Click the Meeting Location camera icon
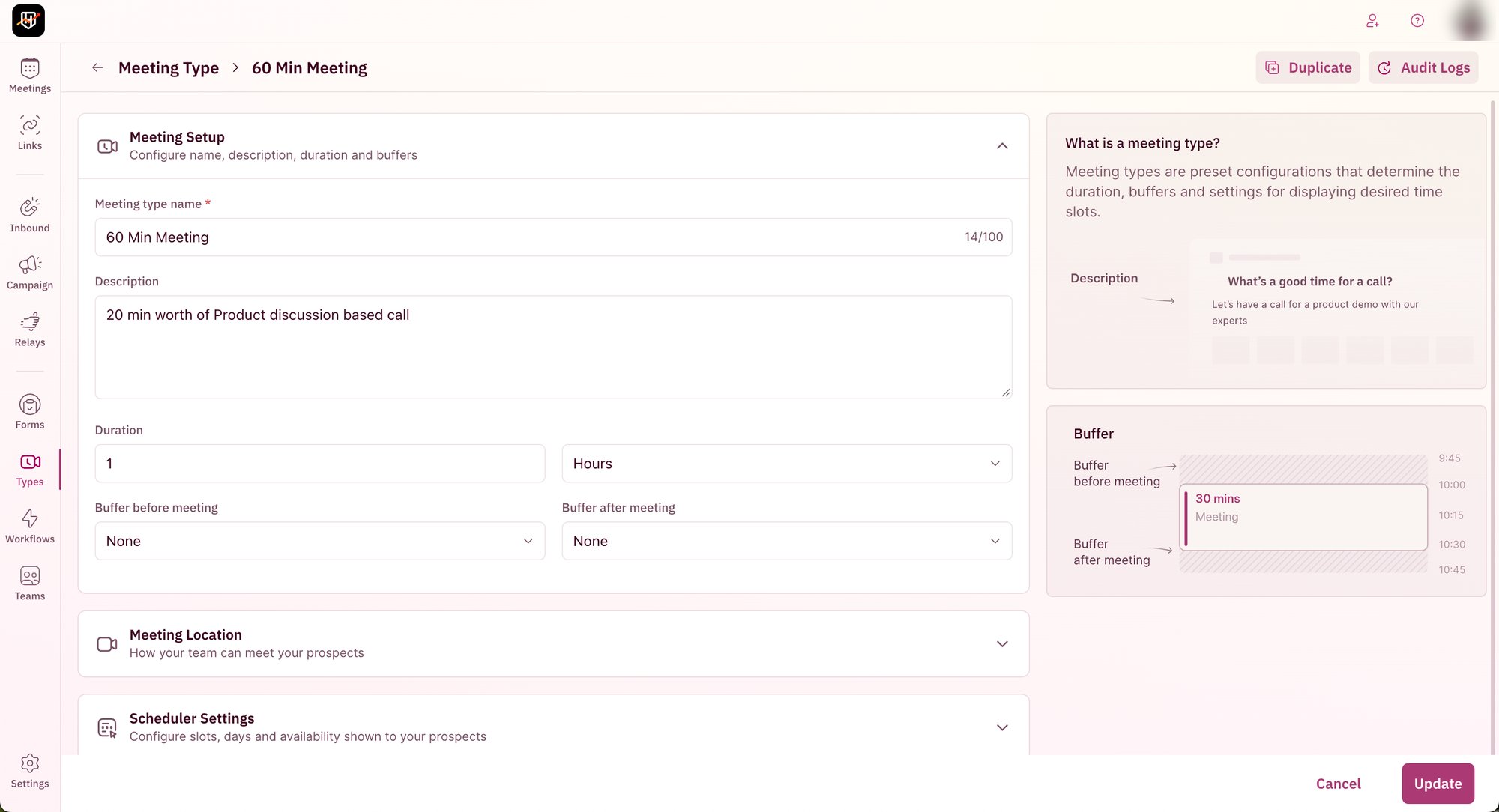1499x812 pixels. [x=107, y=644]
